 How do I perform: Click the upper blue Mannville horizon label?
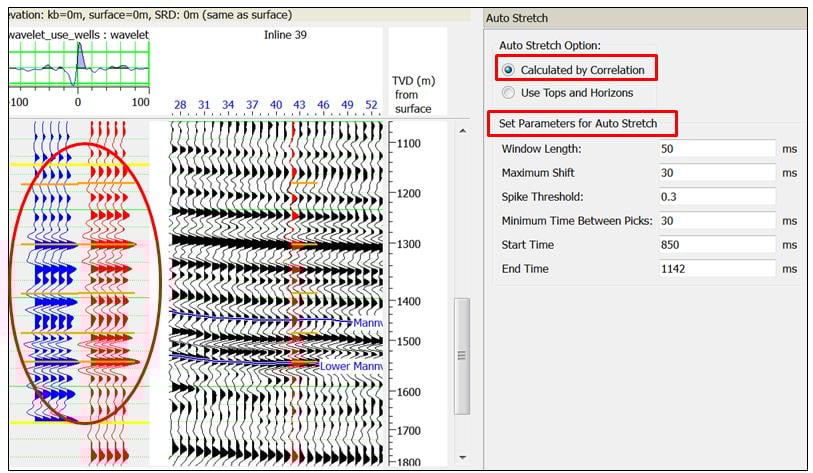point(368,323)
